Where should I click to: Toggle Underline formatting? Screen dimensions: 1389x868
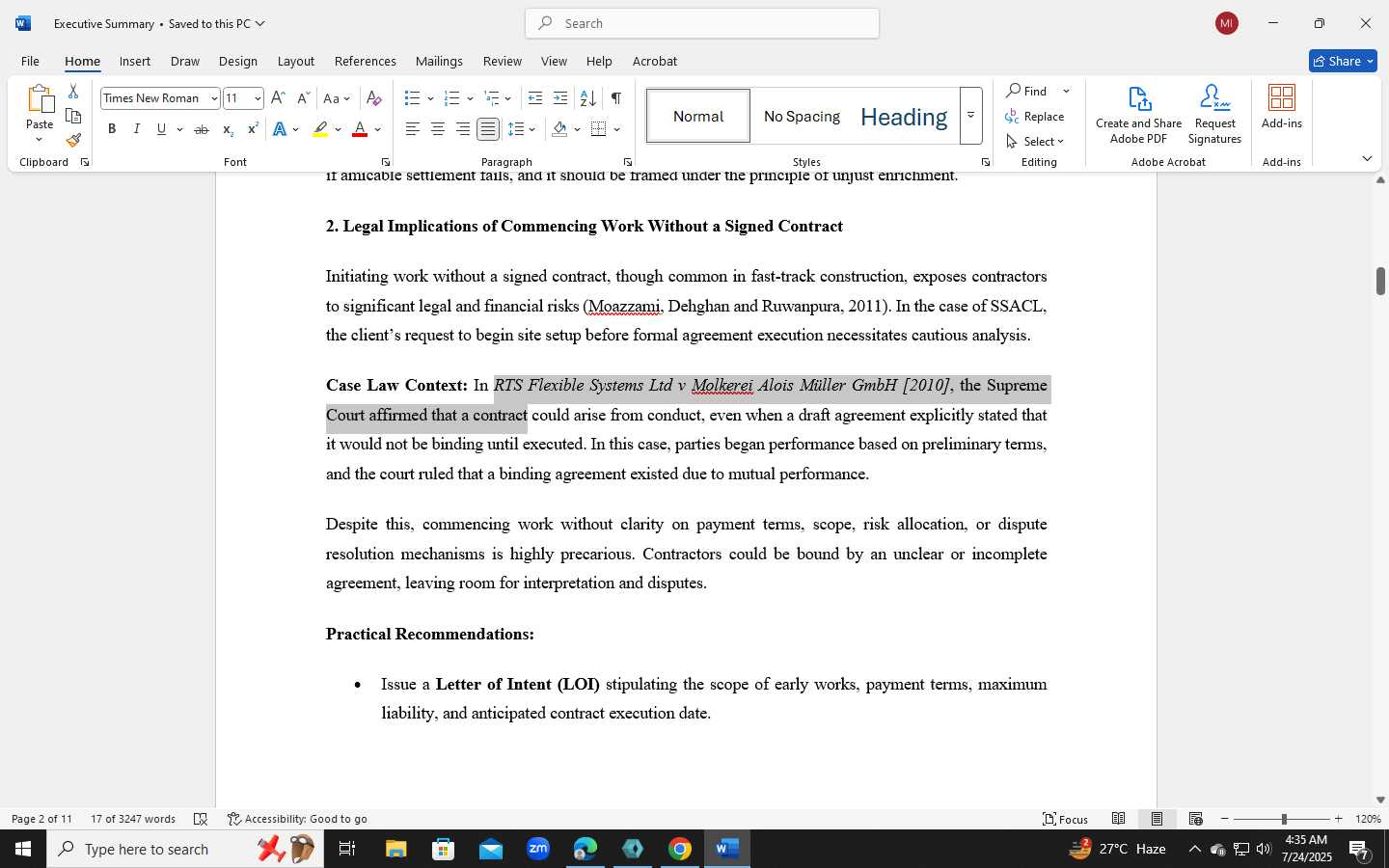click(x=161, y=129)
